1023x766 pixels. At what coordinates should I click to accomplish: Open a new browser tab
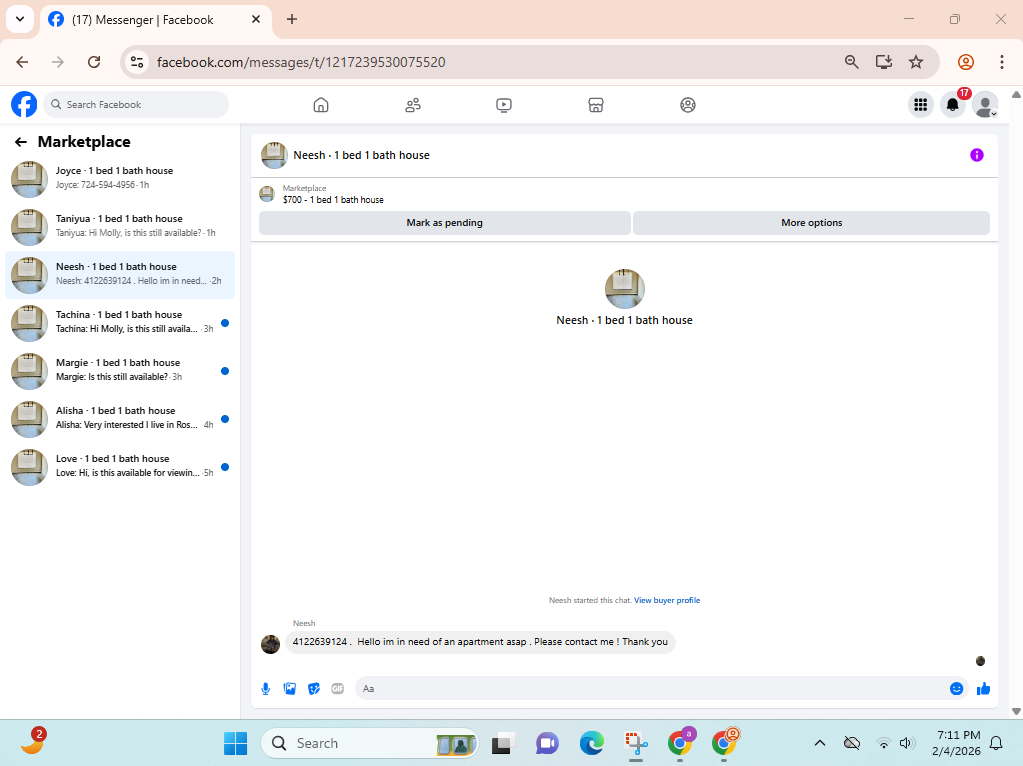pyautogui.click(x=292, y=20)
